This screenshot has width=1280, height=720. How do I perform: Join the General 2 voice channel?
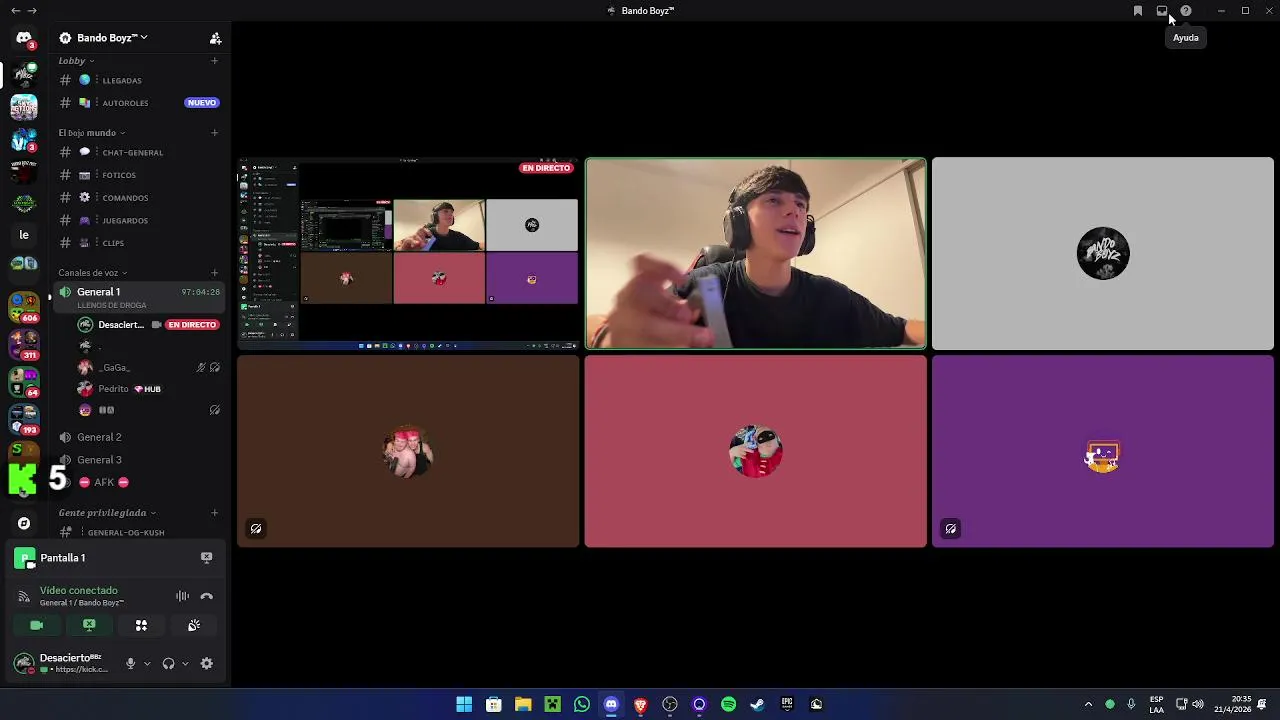[138, 437]
